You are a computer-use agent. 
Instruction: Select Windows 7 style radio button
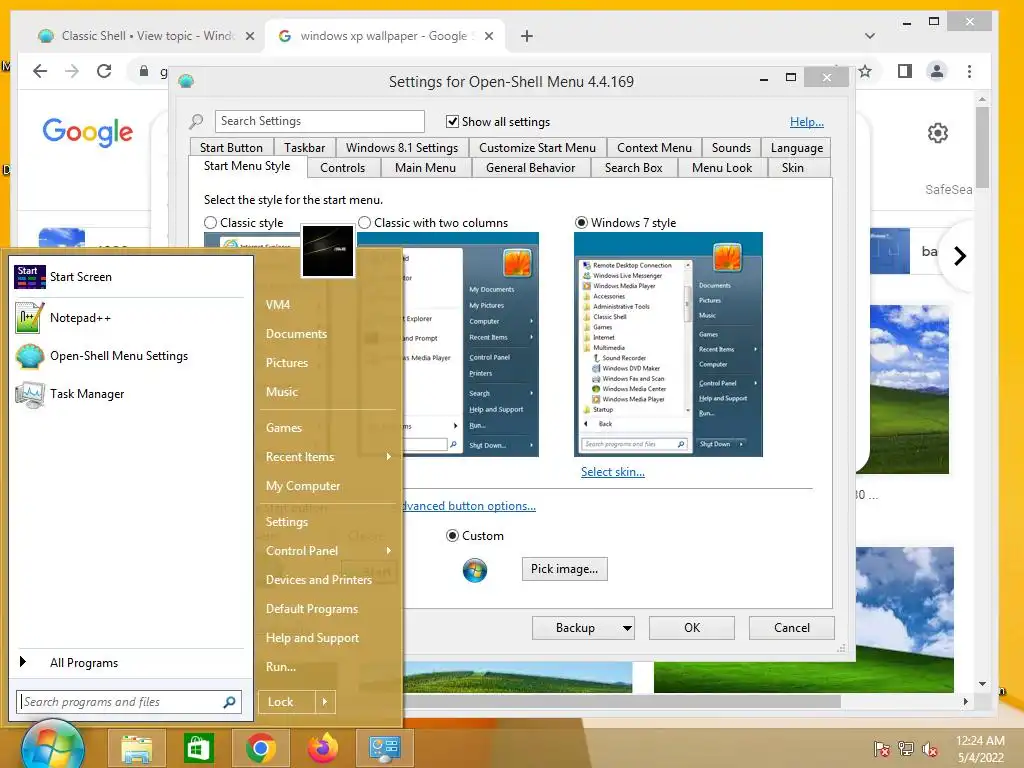tap(581, 223)
